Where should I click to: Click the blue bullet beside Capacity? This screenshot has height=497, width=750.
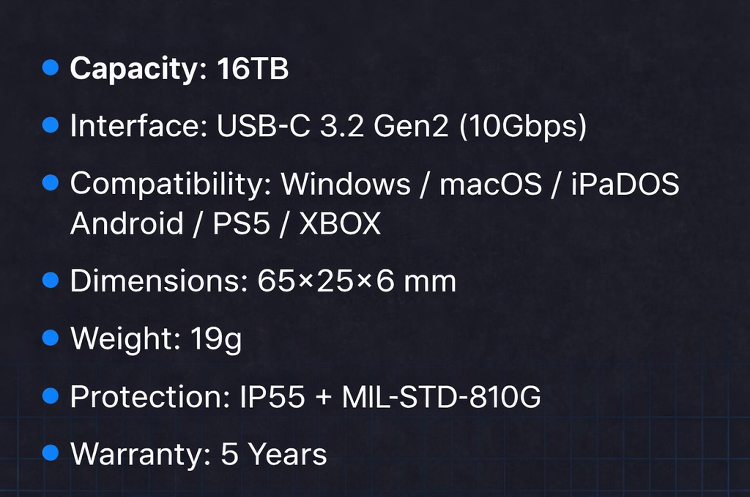51,68
